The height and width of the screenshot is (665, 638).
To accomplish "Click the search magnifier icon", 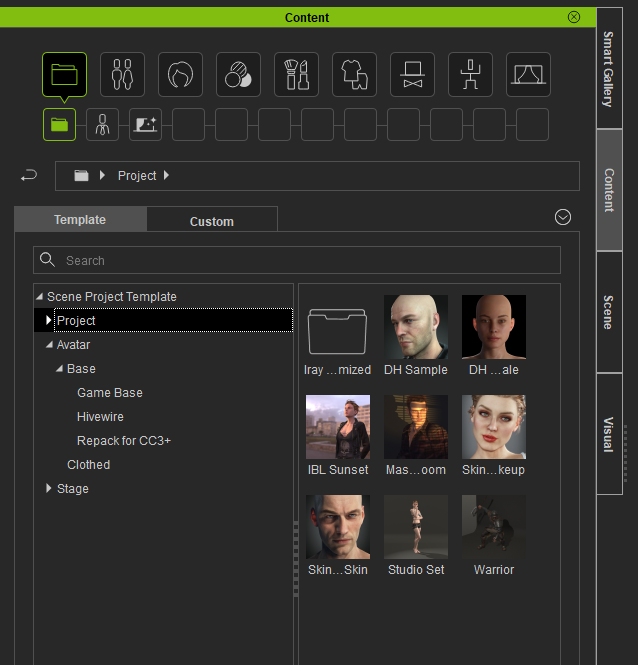I will [47, 260].
